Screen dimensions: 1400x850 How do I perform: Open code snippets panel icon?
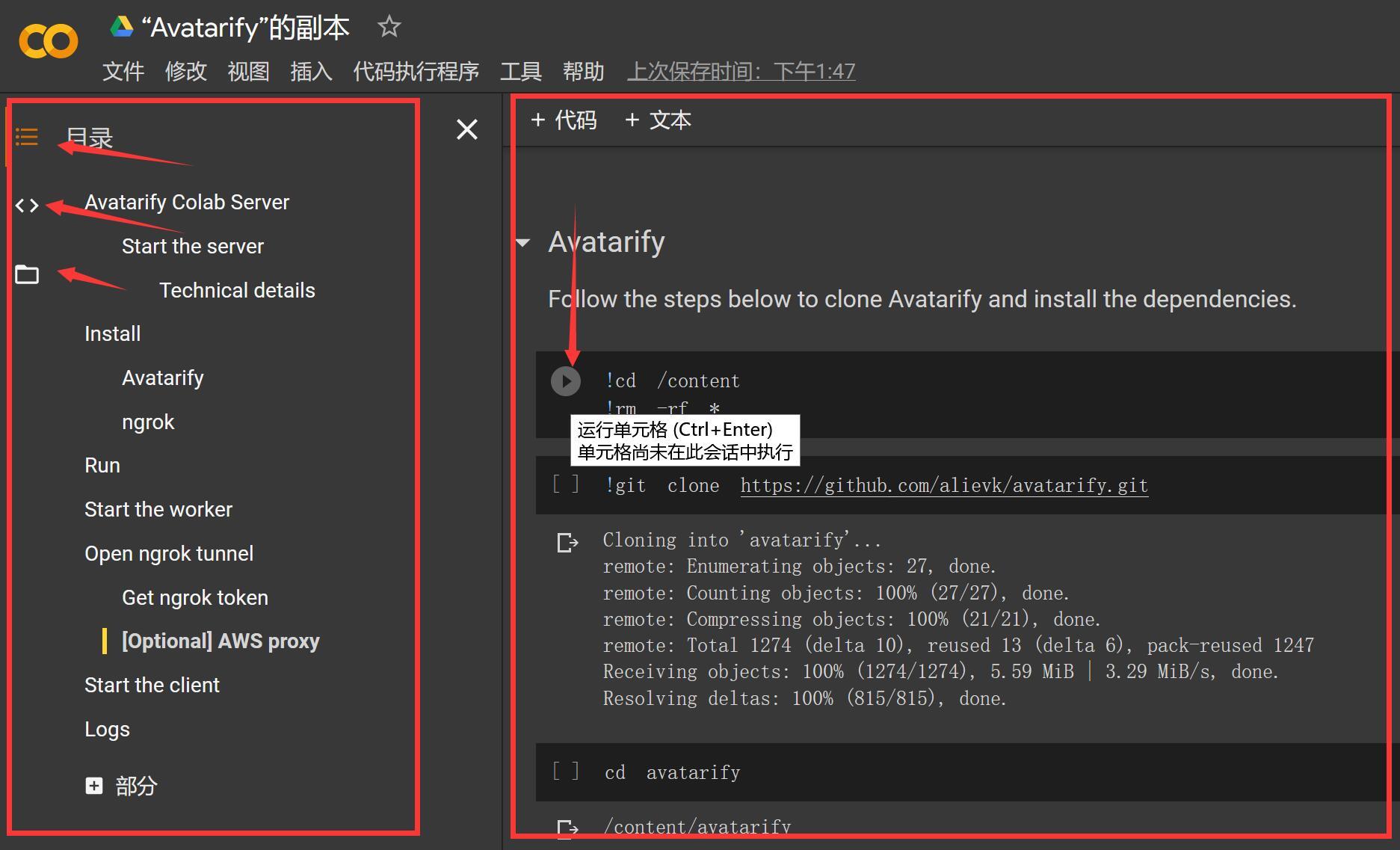tap(27, 205)
